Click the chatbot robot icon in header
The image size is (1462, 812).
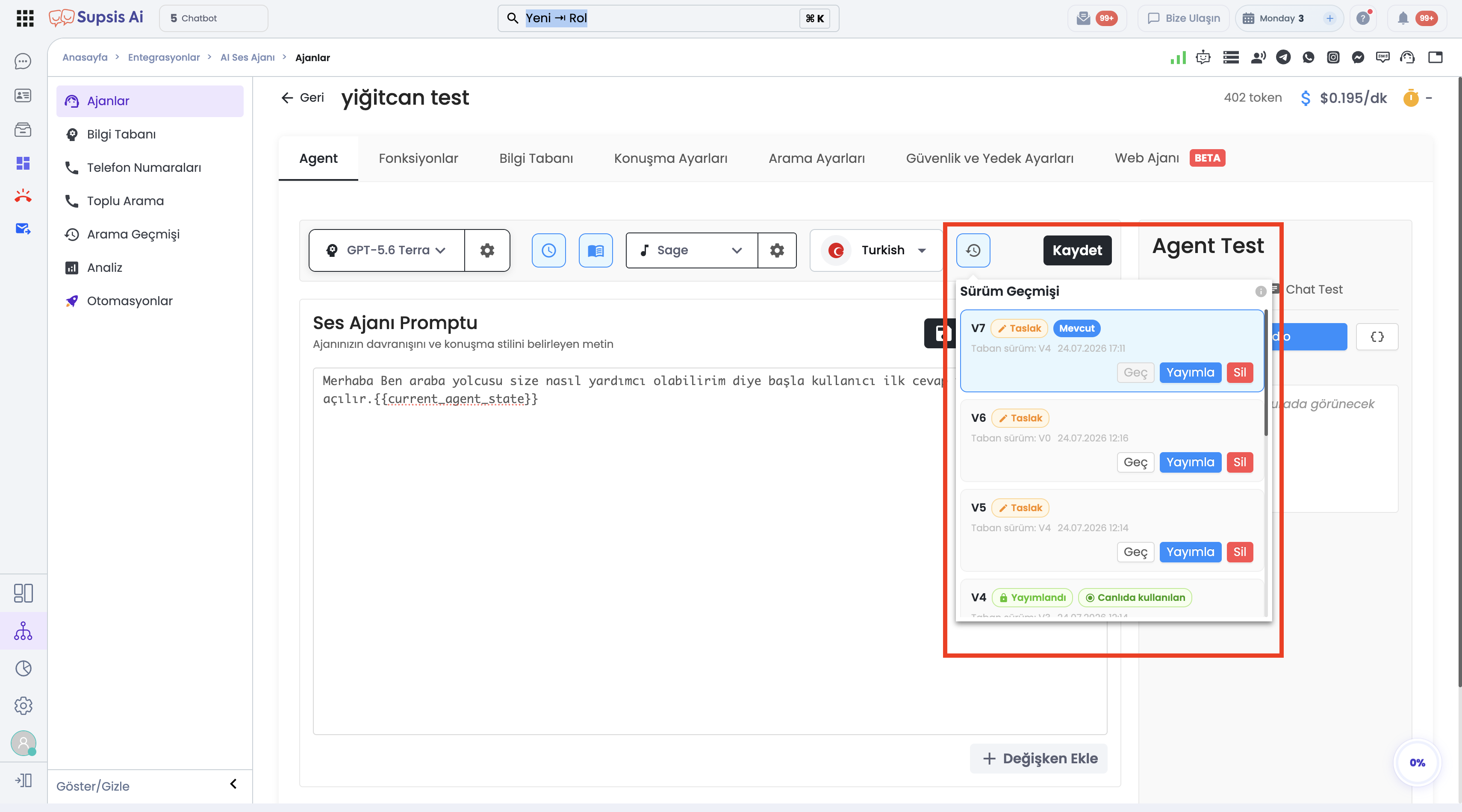1203,57
